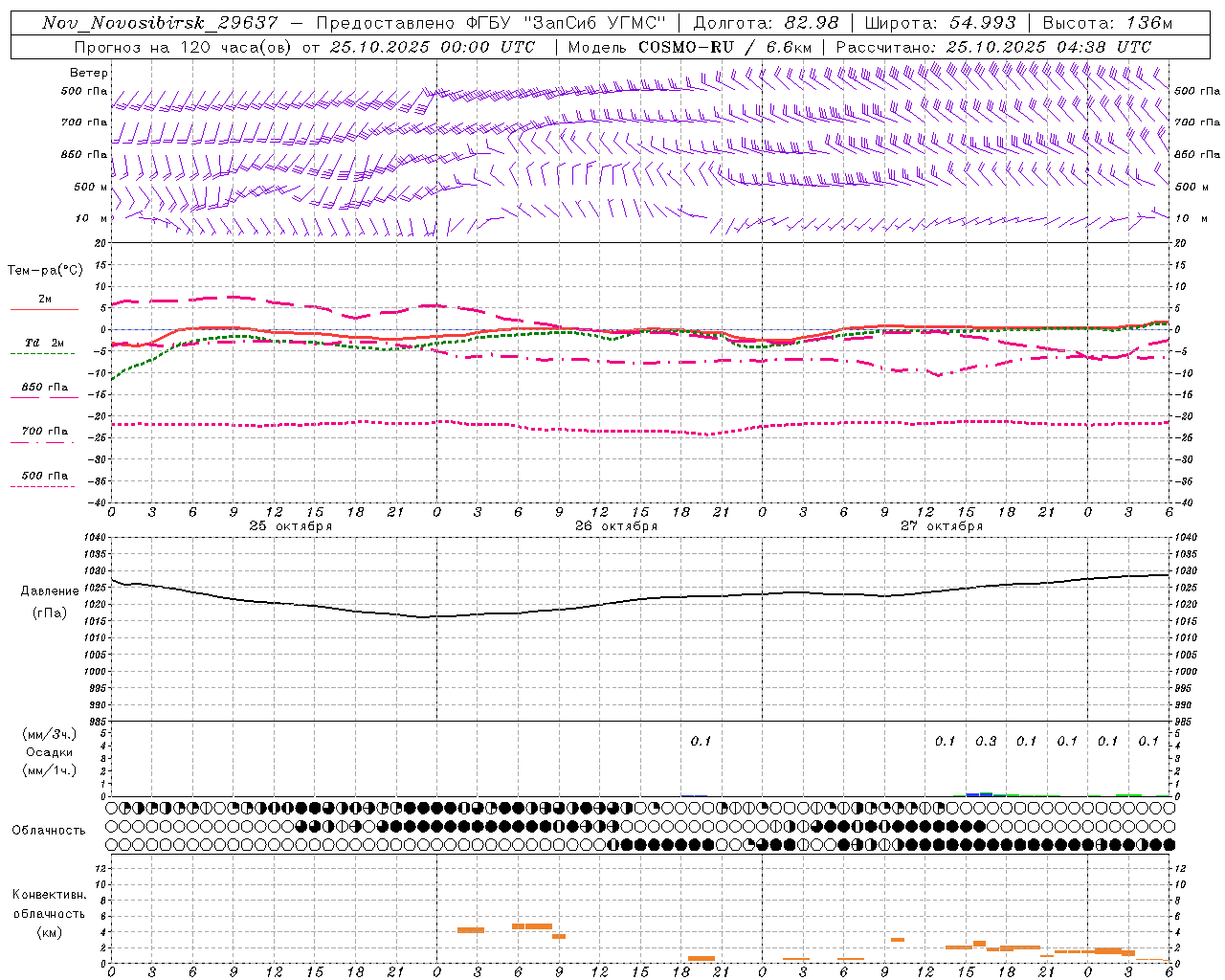The width and height of the screenshot is (1225, 980).
Task: Click the '26 октября' date label
Action: point(616,526)
